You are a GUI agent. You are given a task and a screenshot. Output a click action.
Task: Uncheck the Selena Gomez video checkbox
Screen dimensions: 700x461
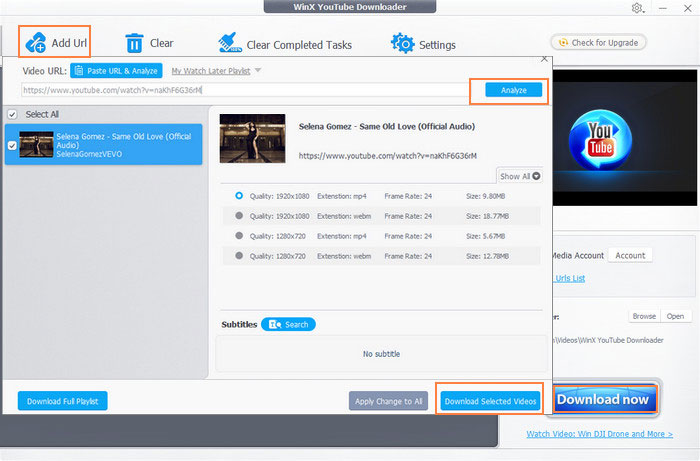coord(12,145)
